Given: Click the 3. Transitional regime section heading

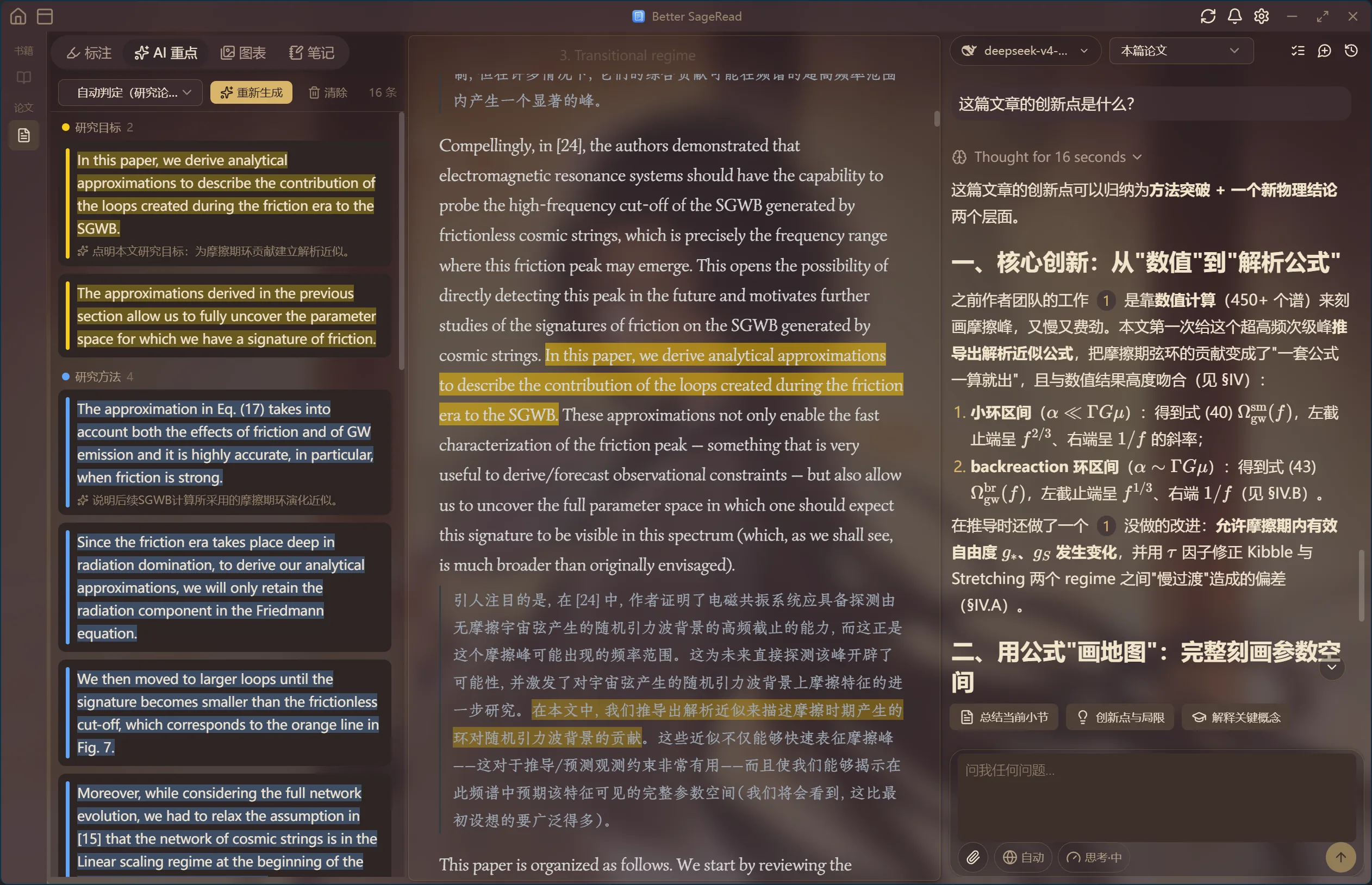Looking at the screenshot, I should (x=627, y=55).
